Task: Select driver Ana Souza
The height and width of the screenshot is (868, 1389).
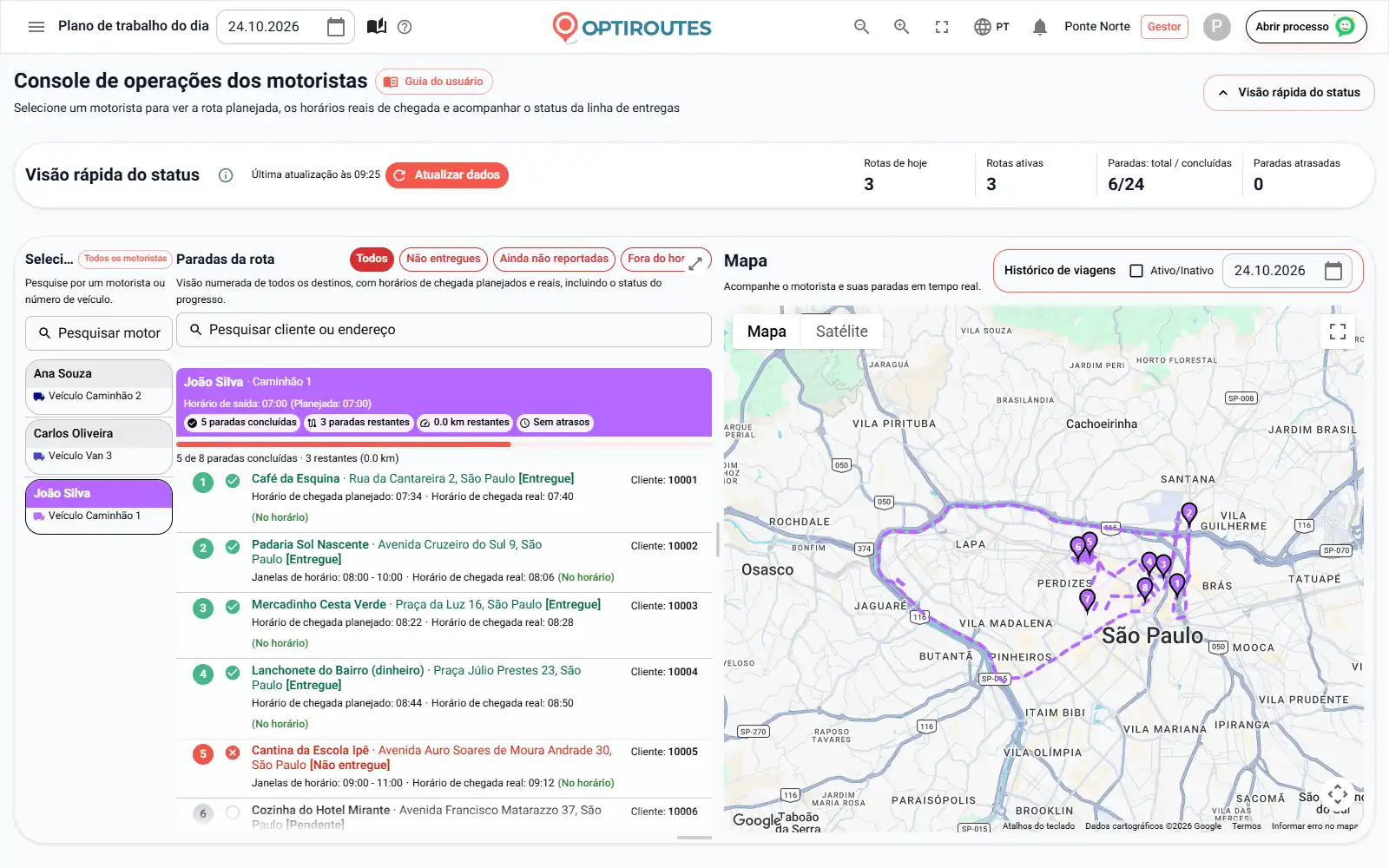Action: tap(99, 386)
